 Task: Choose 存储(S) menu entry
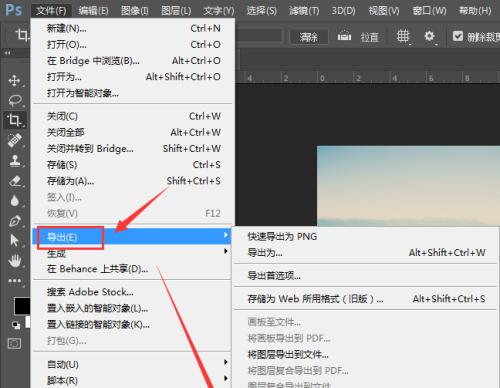coord(133,165)
